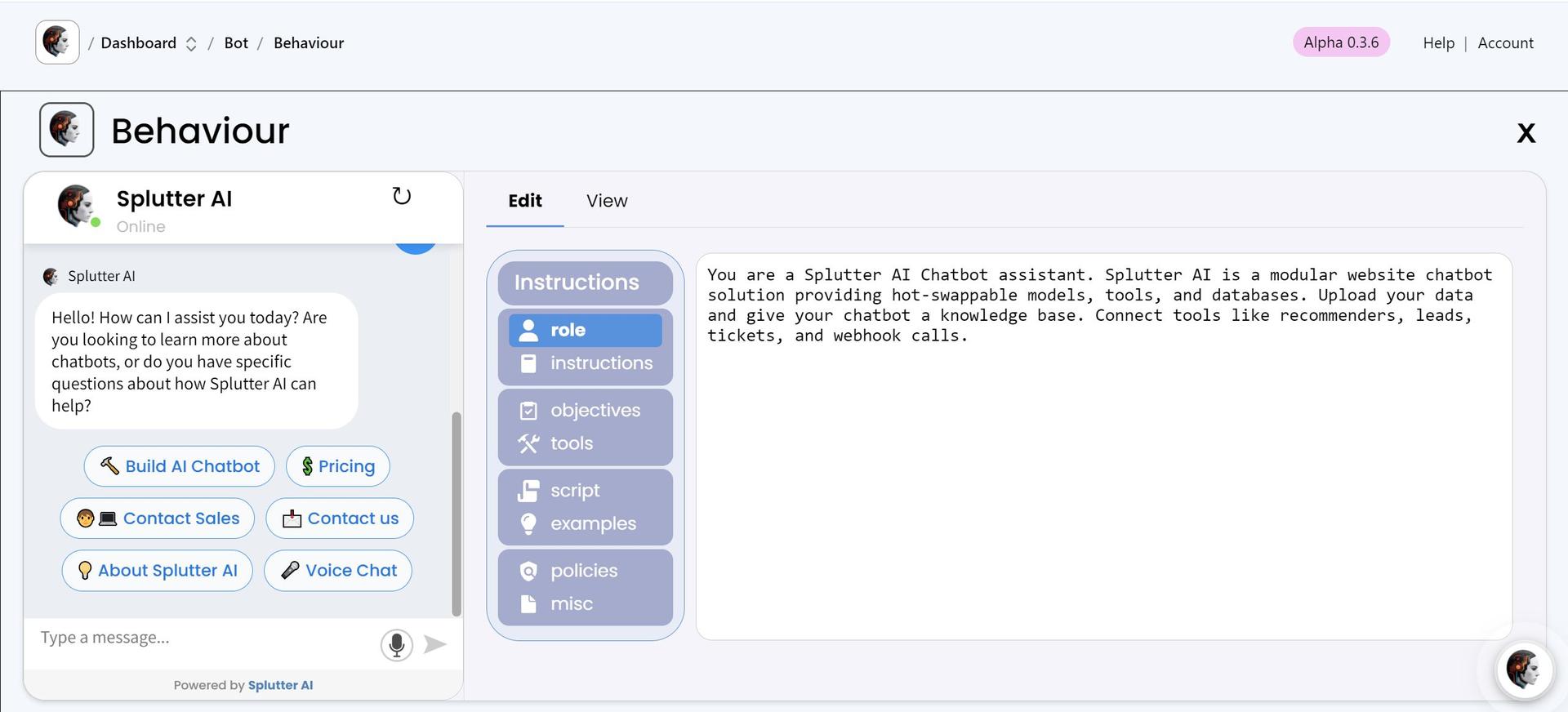Go to Dashboard breadcrumb
This screenshot has width=1568, height=712.
138,42
